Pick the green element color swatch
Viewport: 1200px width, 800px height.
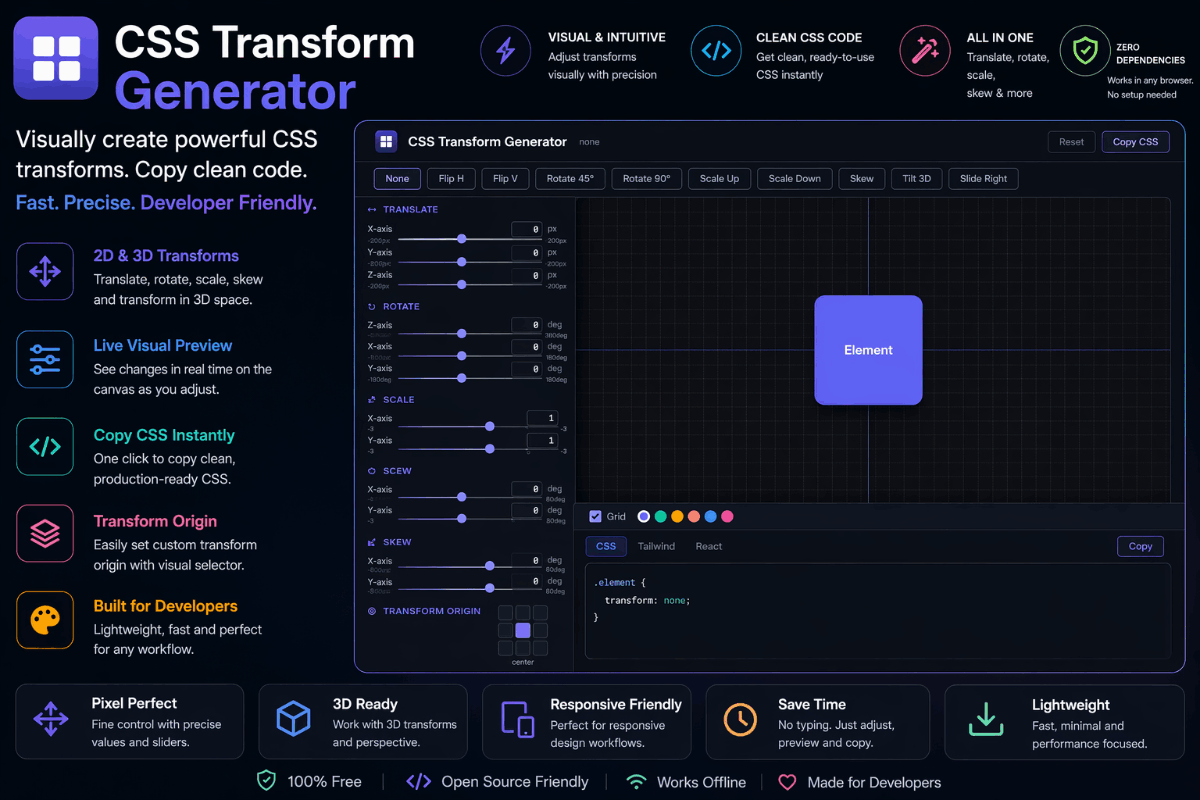pyautogui.click(x=661, y=516)
